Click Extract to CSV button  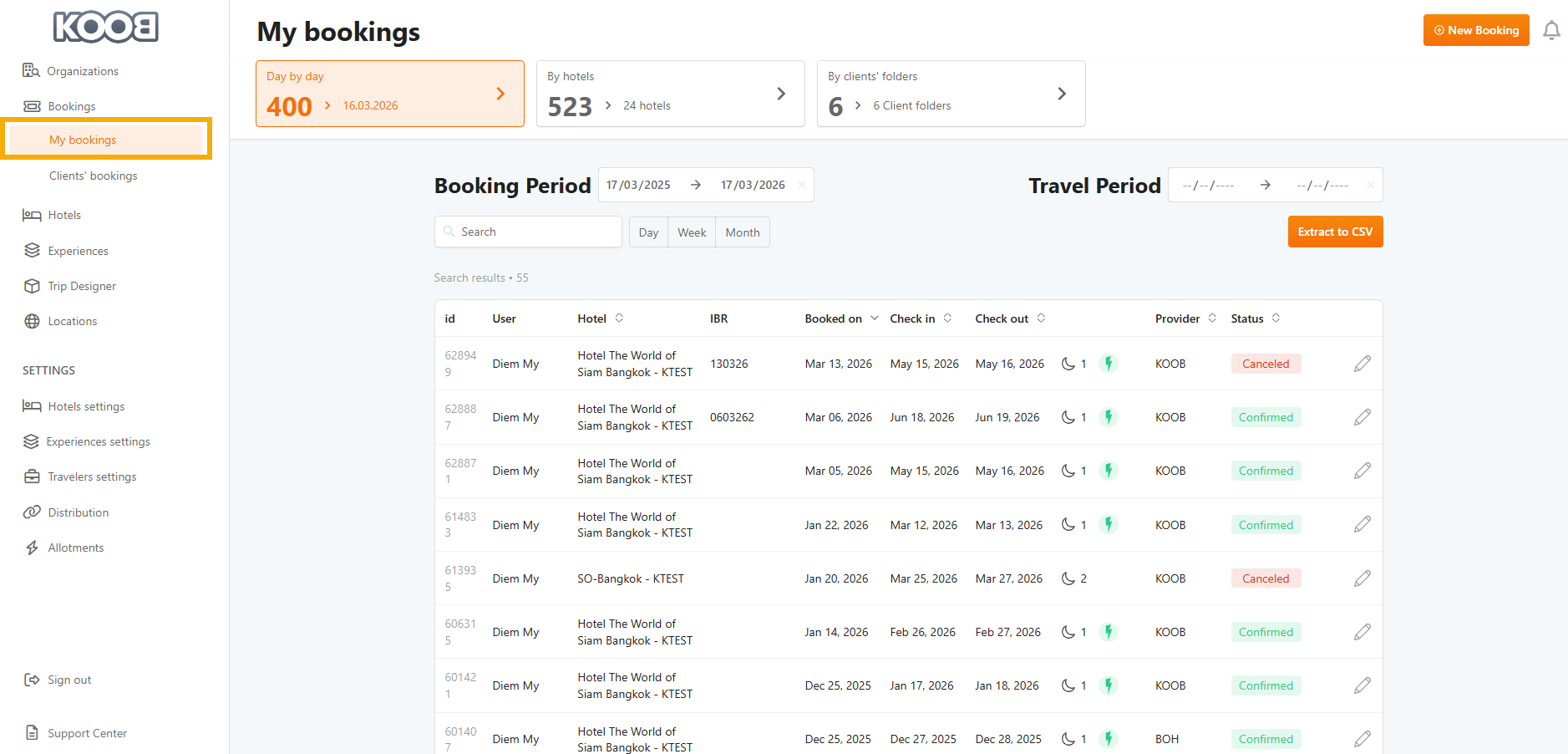click(x=1334, y=232)
